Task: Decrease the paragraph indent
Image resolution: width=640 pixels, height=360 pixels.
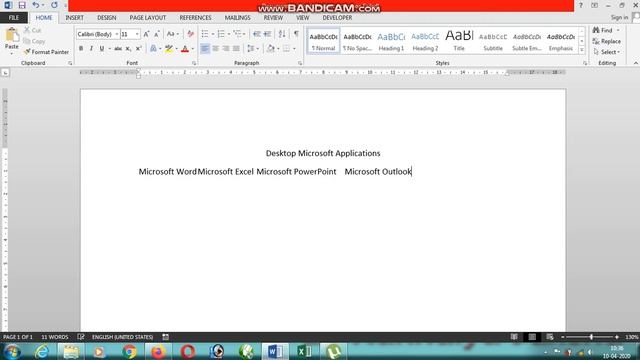Action: point(256,34)
